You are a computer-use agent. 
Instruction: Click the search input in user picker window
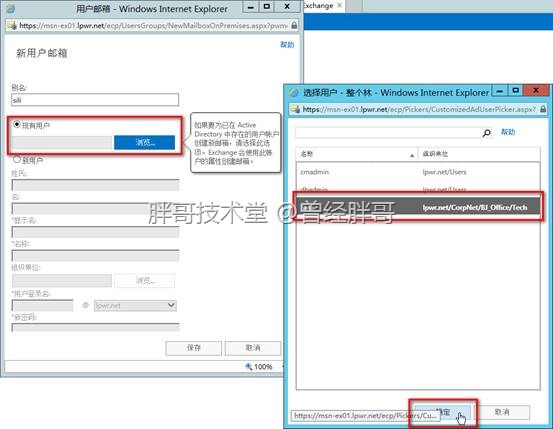coord(389,133)
